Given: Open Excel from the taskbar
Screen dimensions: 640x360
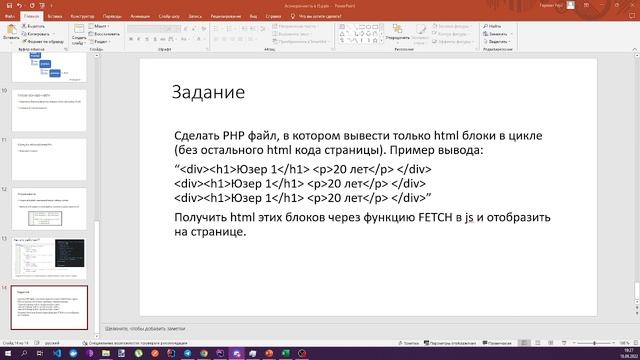Looking at the screenshot, I should (x=286, y=353).
